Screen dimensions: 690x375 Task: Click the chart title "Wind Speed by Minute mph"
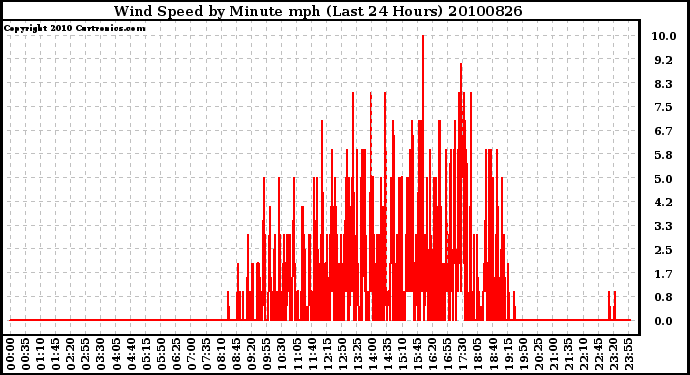tap(217, 11)
